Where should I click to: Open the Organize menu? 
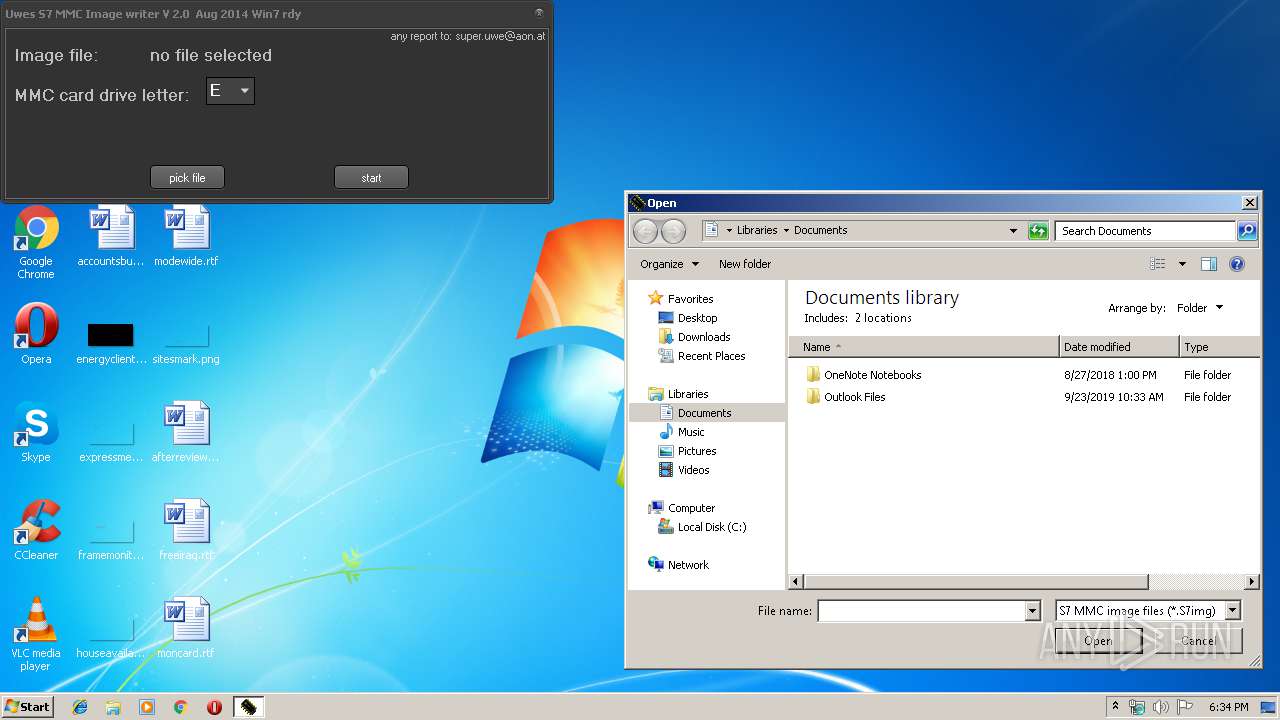coord(669,264)
